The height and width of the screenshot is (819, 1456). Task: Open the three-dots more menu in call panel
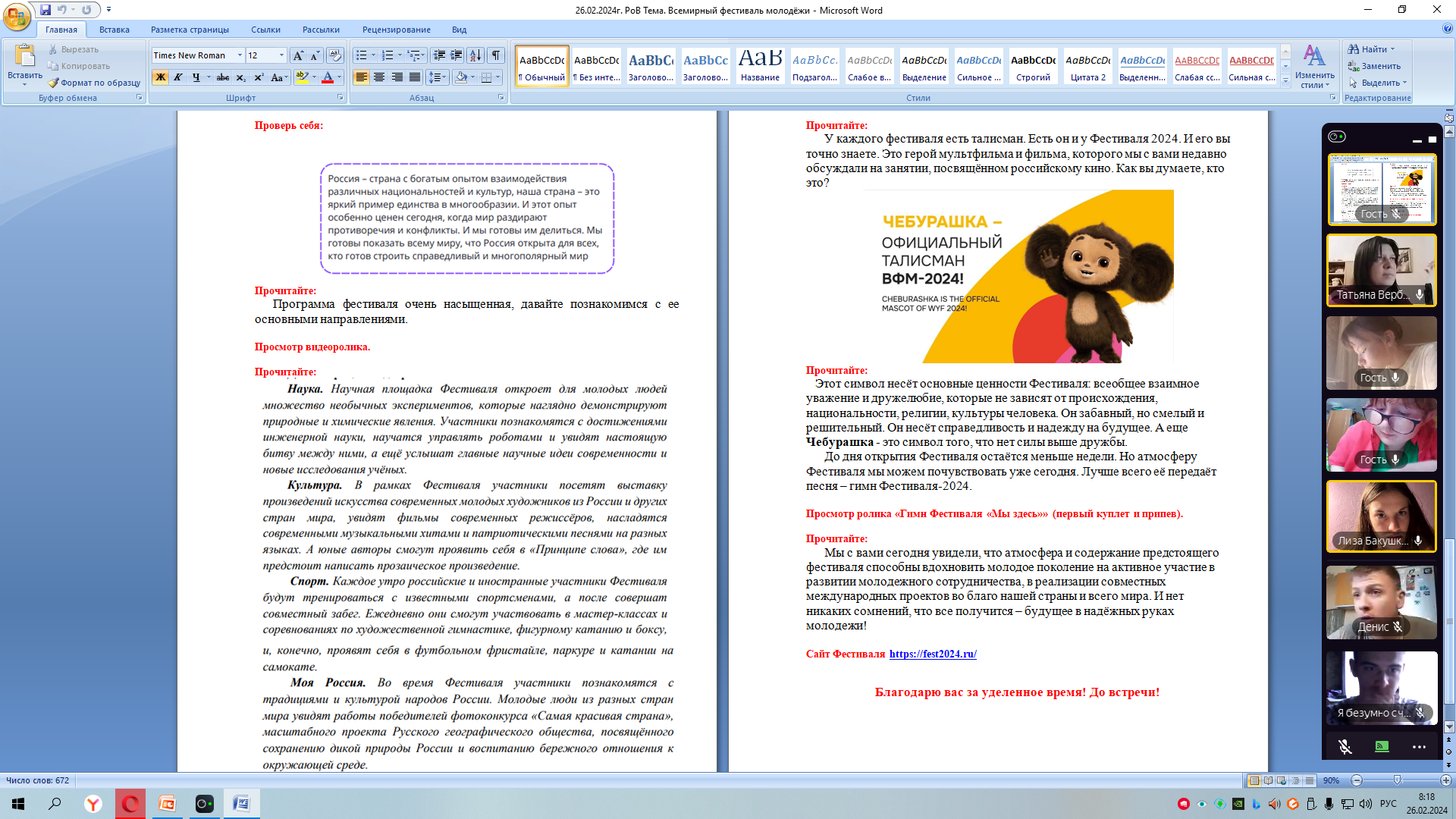(1419, 747)
